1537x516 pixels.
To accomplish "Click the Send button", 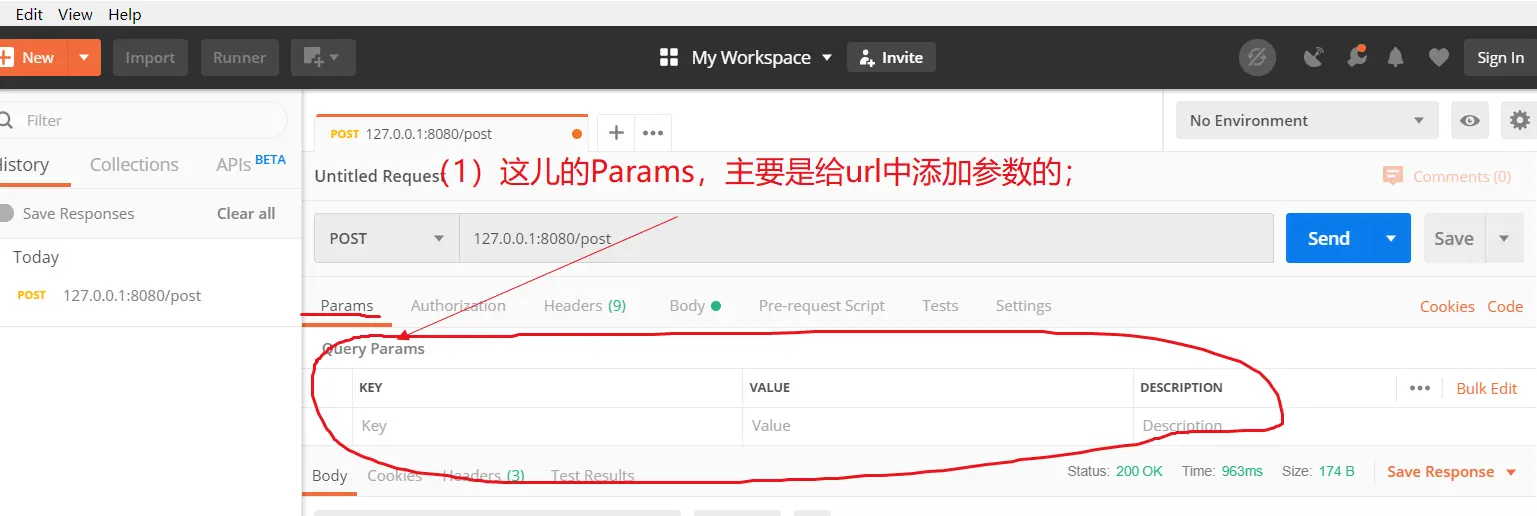I will (x=1328, y=238).
